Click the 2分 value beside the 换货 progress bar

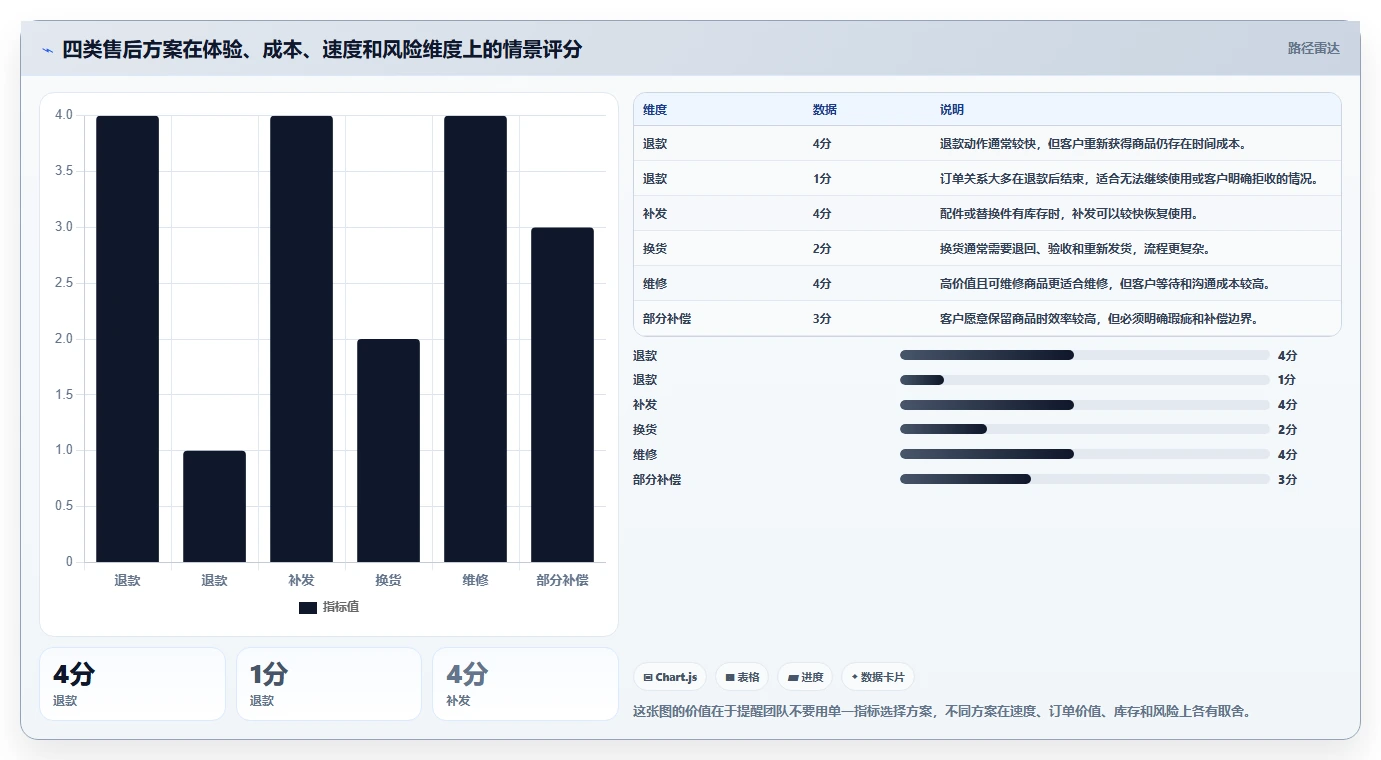pyautogui.click(x=1287, y=430)
